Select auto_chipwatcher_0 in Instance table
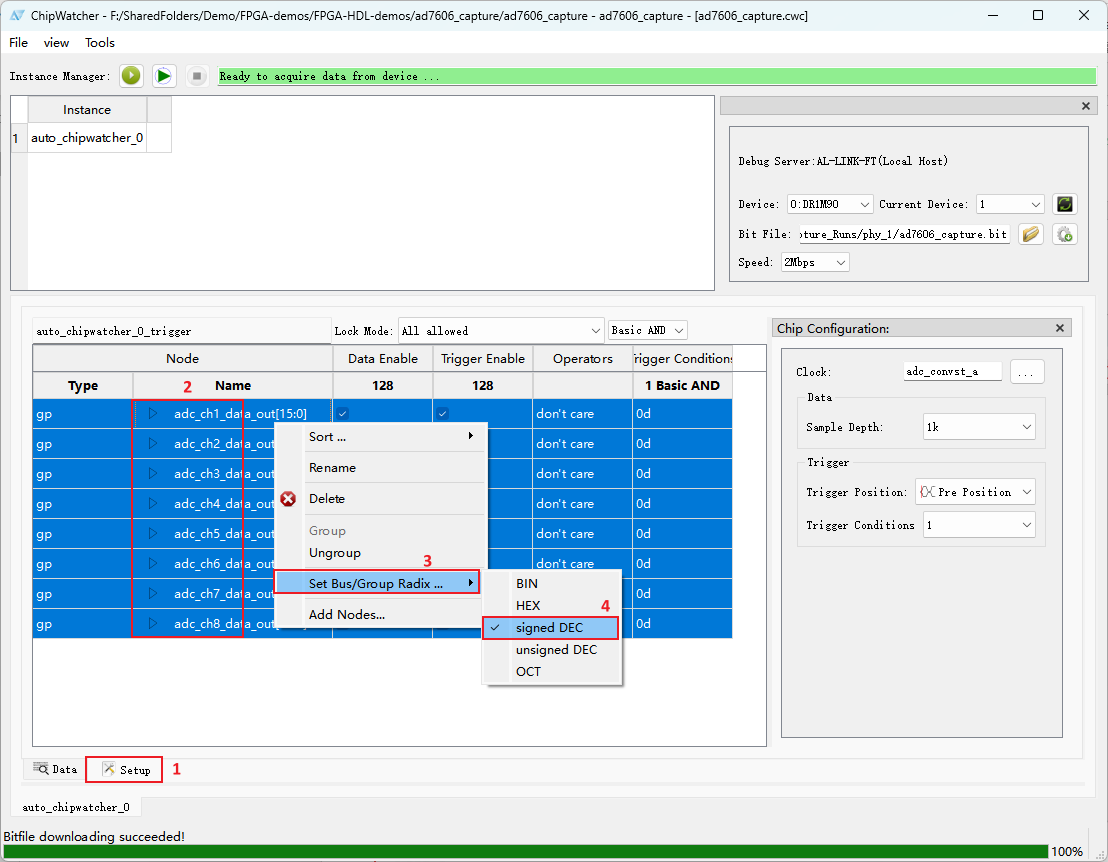Screen dimensions: 1108x862 (x=87, y=138)
